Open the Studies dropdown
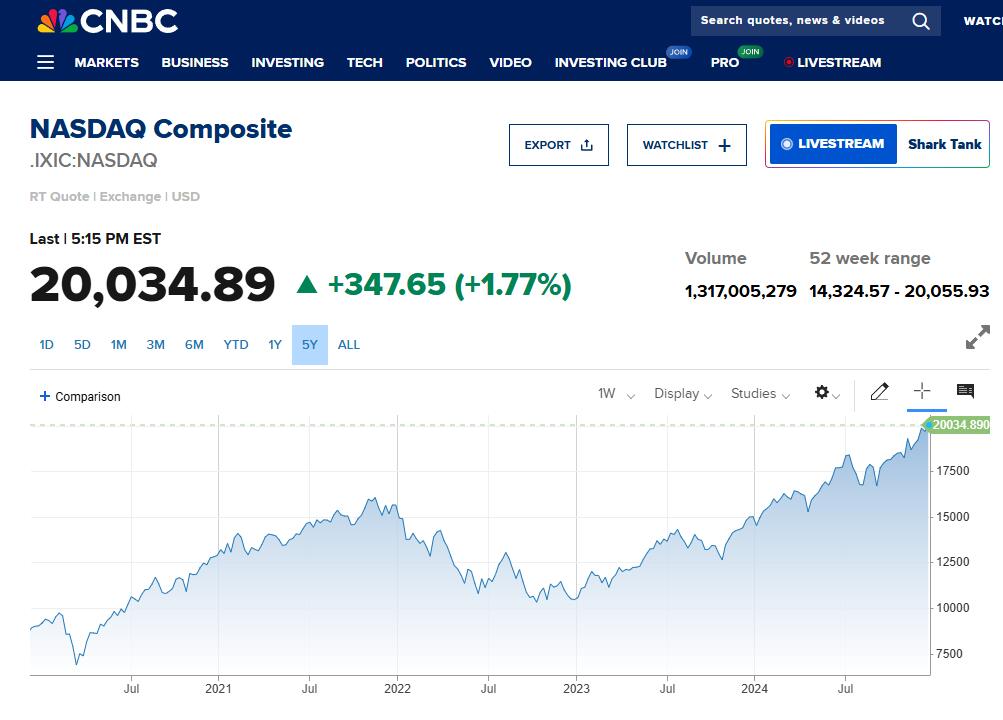The width and height of the screenshot is (1003, 720). click(760, 394)
